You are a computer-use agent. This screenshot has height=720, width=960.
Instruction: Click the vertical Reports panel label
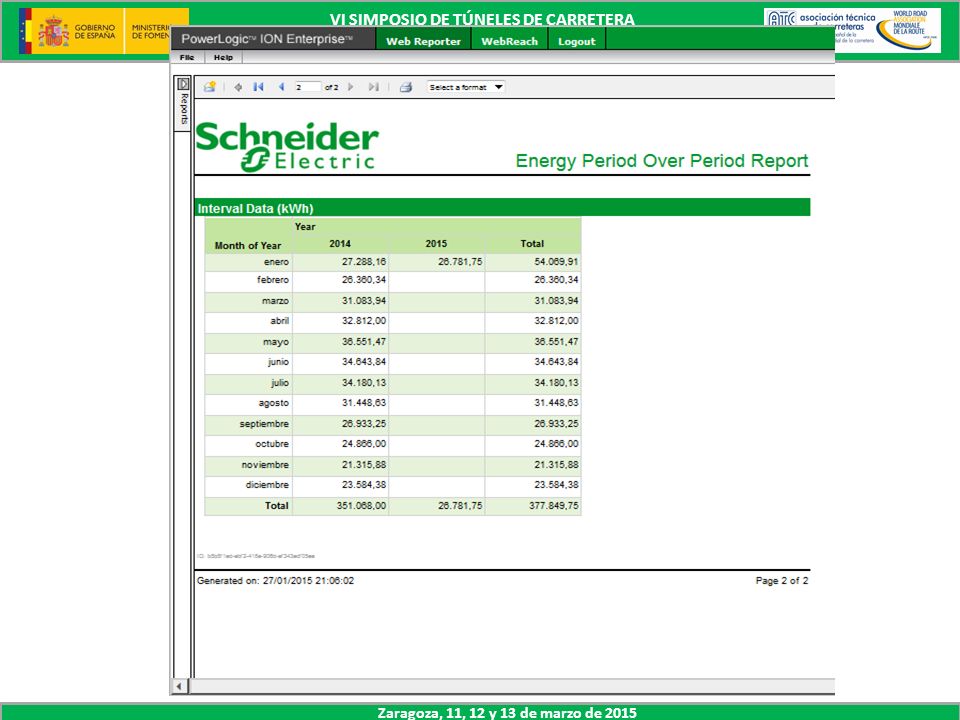[183, 109]
